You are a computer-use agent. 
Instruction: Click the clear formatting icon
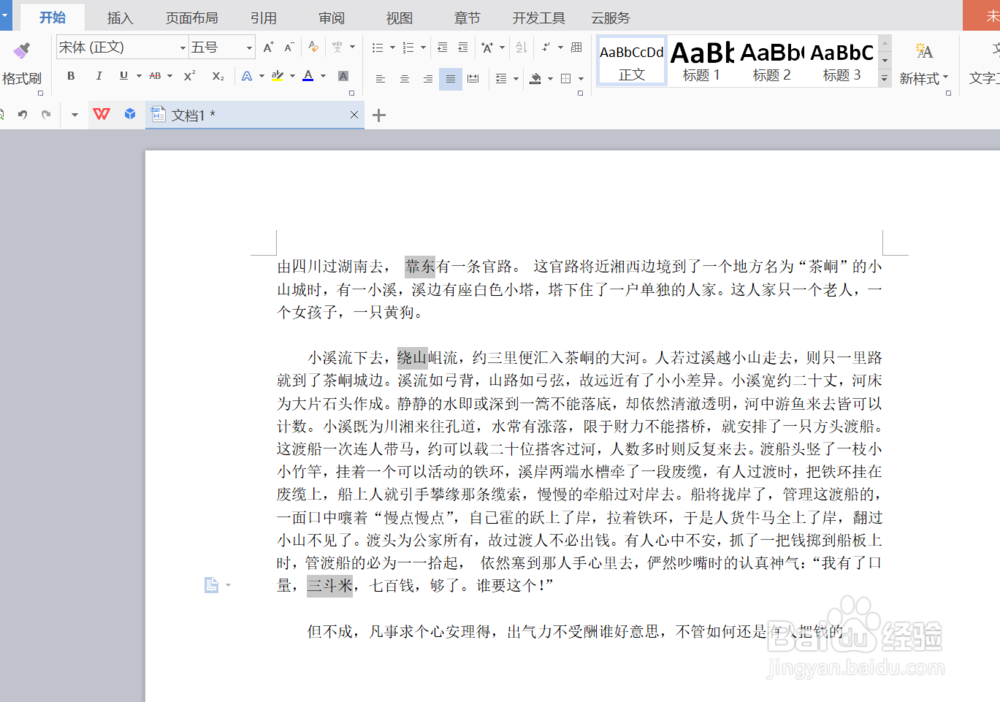[313, 44]
